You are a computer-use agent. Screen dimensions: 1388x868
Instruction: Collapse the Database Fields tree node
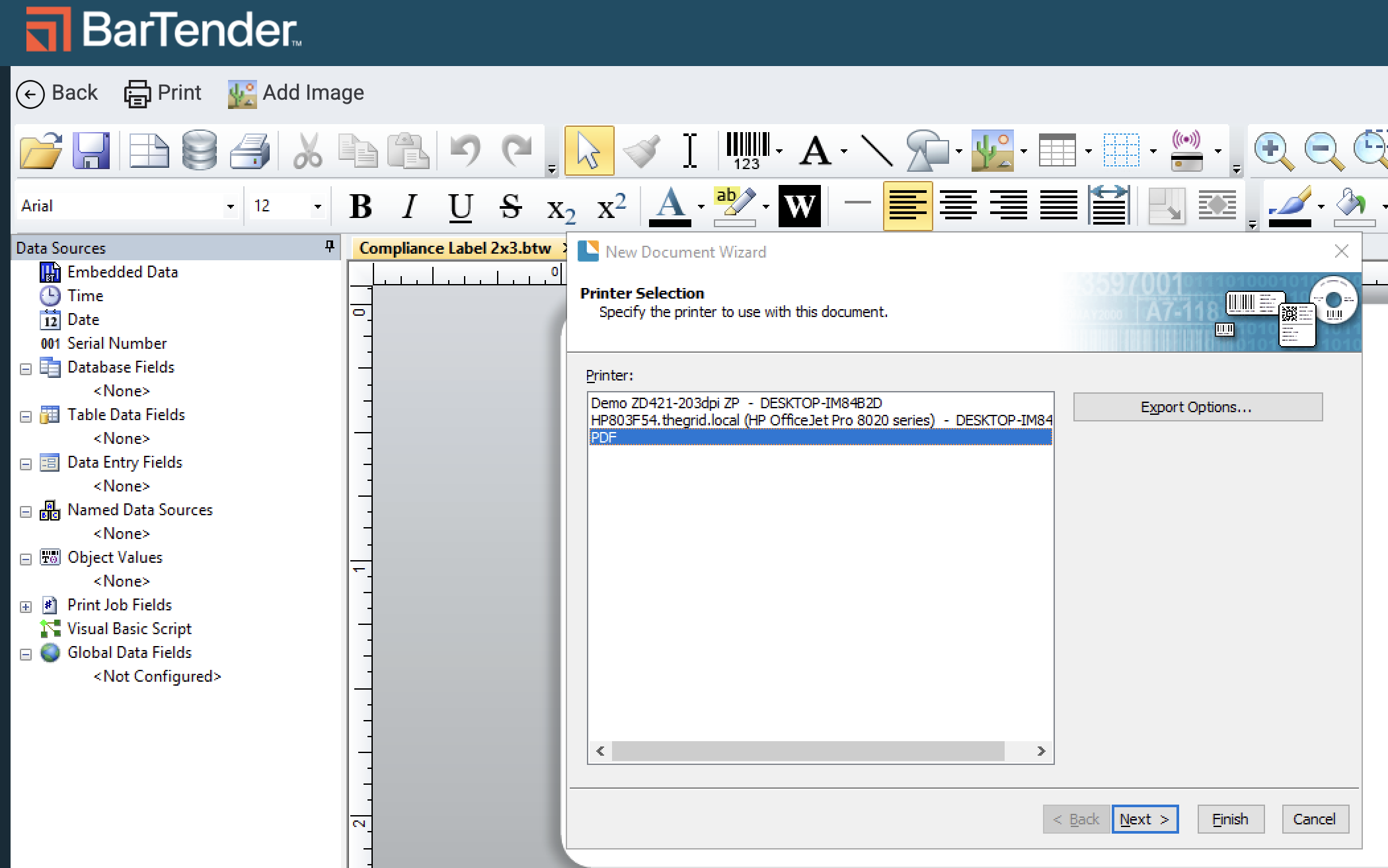(26, 369)
